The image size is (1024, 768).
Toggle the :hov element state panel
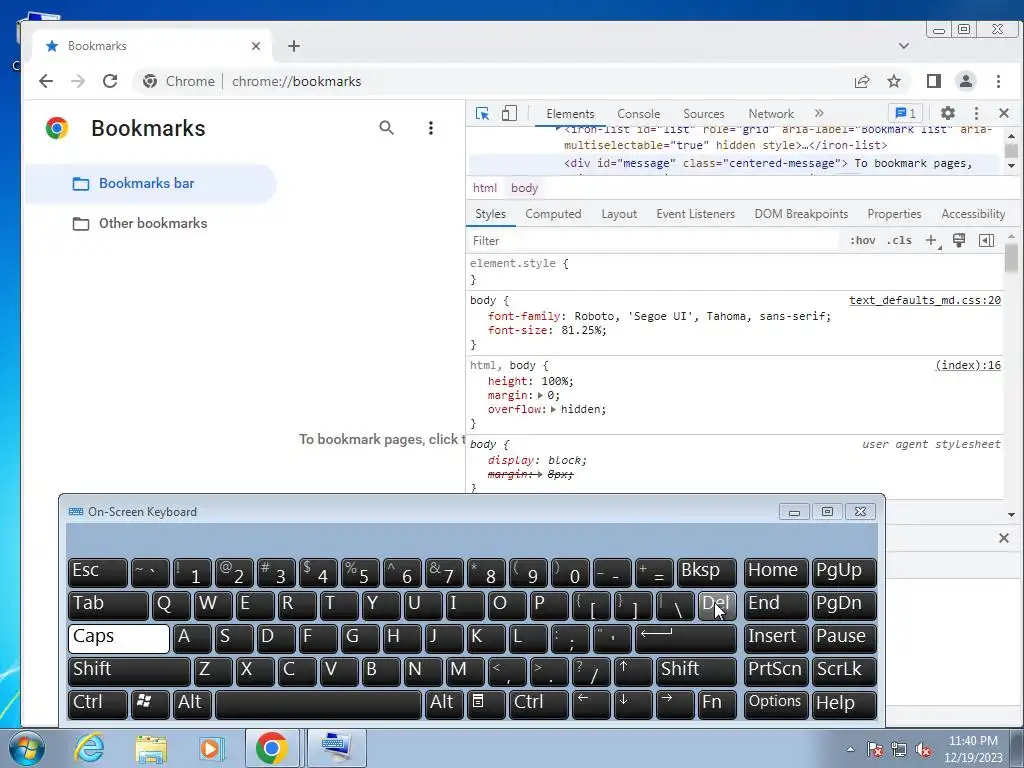pos(862,240)
